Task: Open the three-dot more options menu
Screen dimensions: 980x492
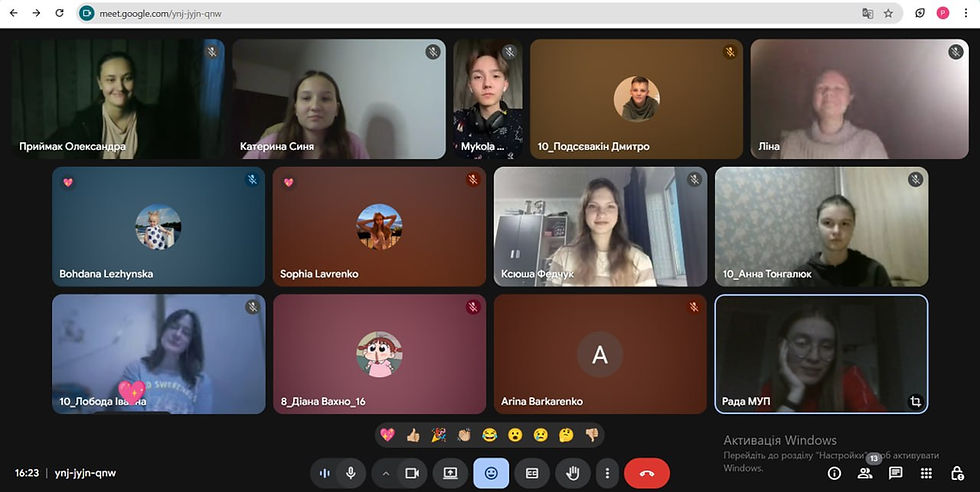Action: (607, 473)
